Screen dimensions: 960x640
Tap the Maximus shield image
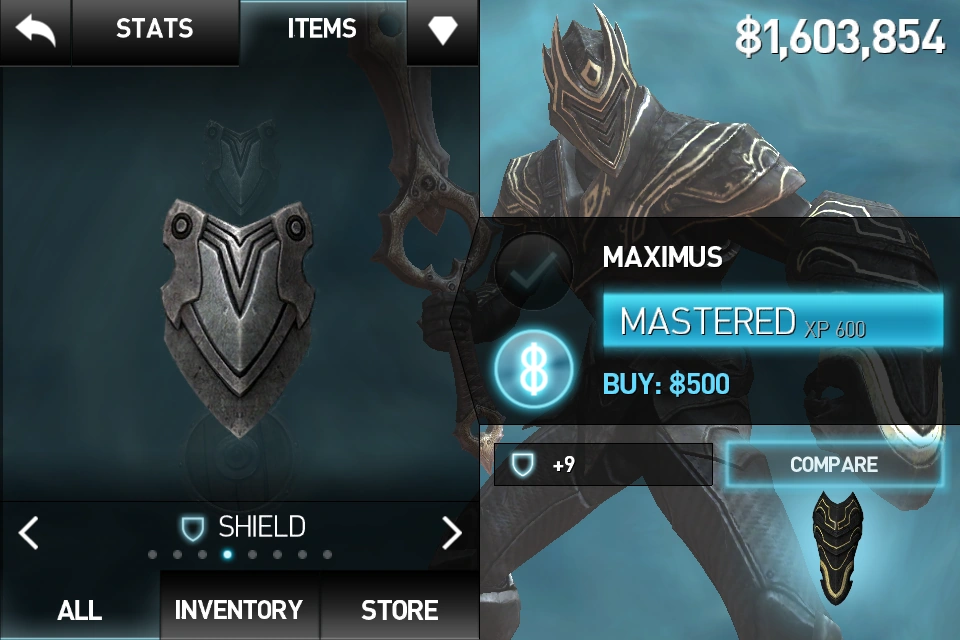239,316
